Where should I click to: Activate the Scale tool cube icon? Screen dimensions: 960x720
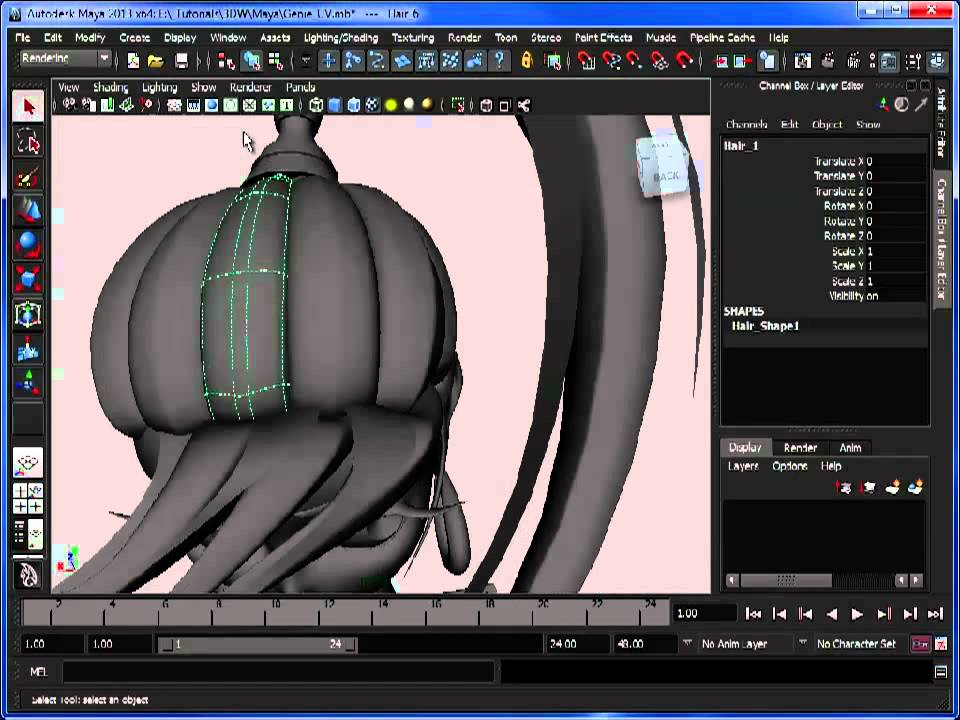(x=28, y=279)
